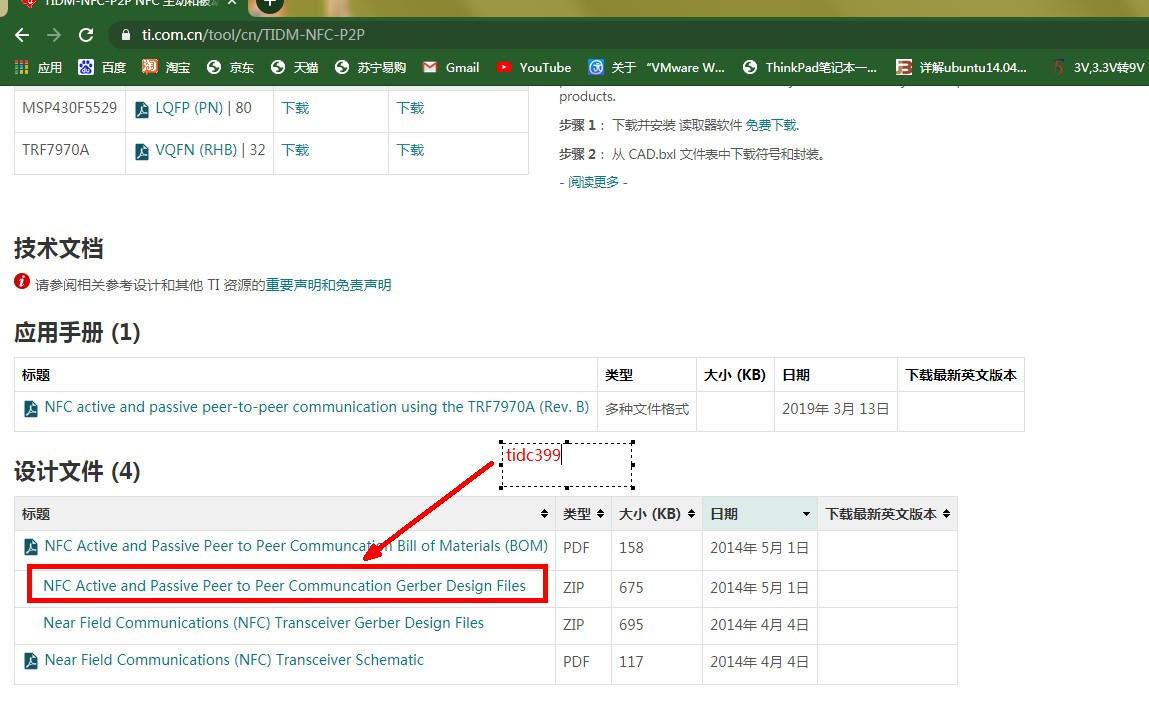1149x706 pixels.
Task: Select the TRF7970A cell text
Action: 56,150
